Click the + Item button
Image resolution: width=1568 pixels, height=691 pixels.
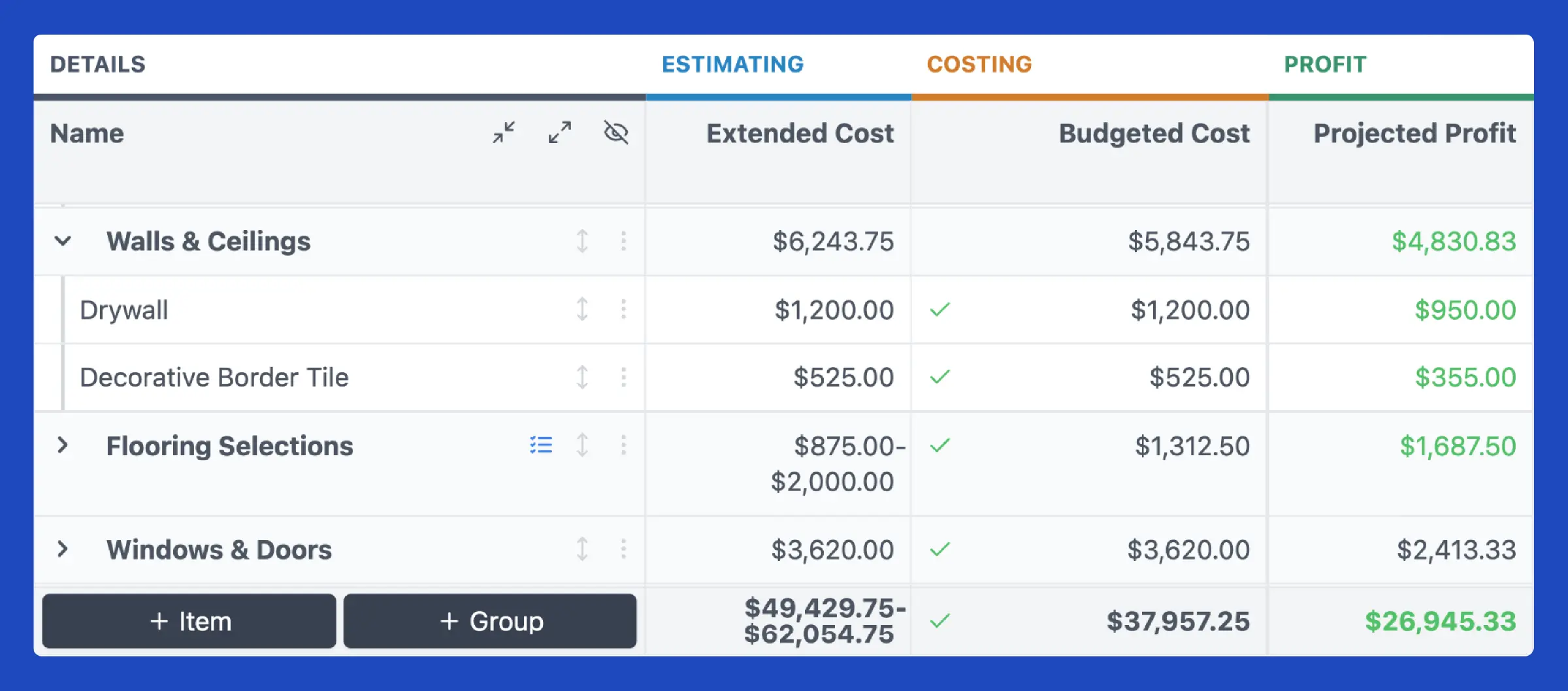[x=188, y=621]
